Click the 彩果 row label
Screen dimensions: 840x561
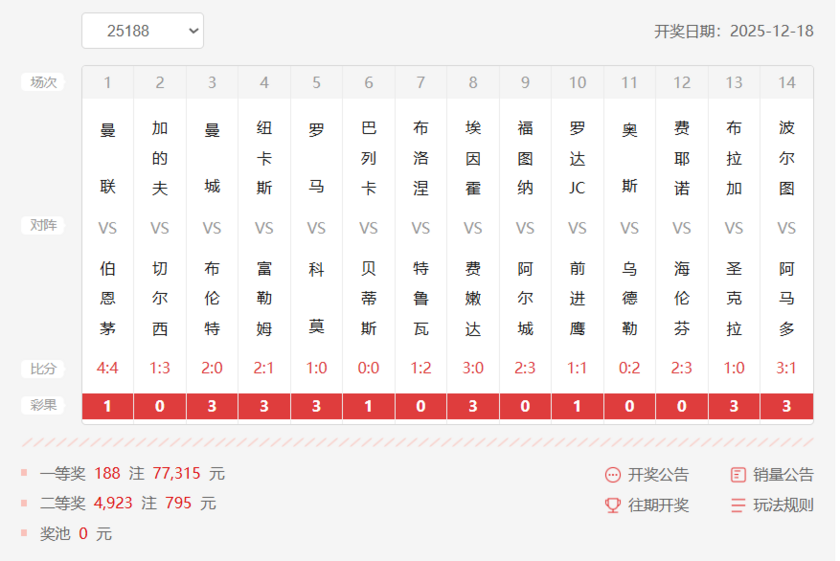[x=43, y=406]
